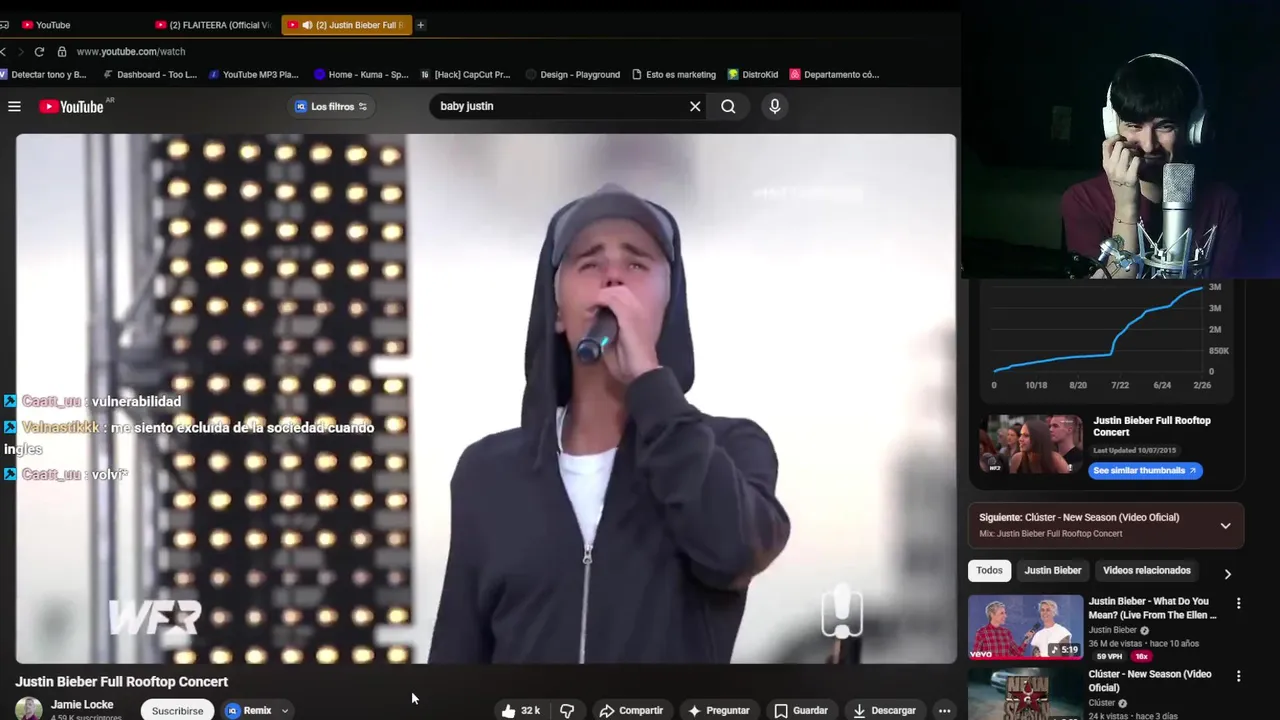Open 'Dashboard - Too L...' bookmark

coord(149,74)
